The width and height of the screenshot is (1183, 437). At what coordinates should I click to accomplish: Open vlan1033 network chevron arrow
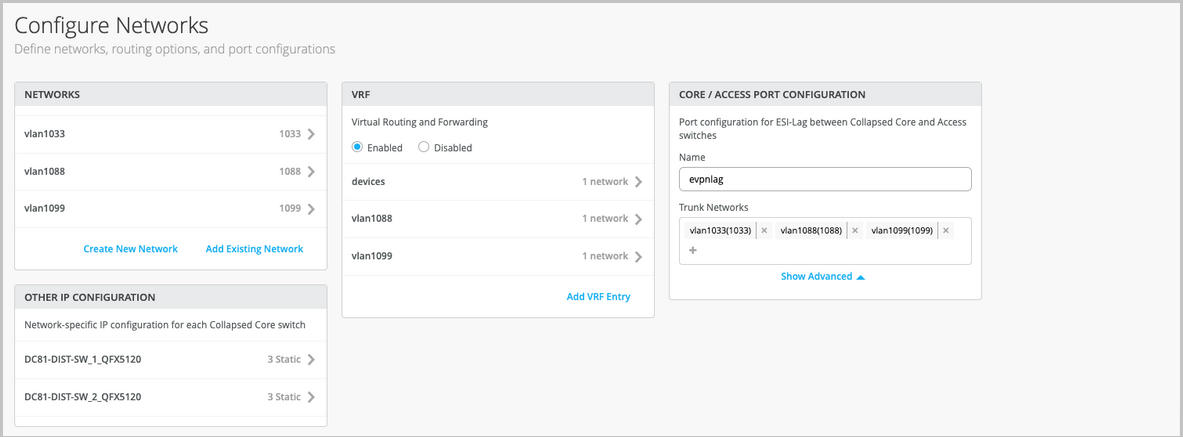tap(311, 134)
